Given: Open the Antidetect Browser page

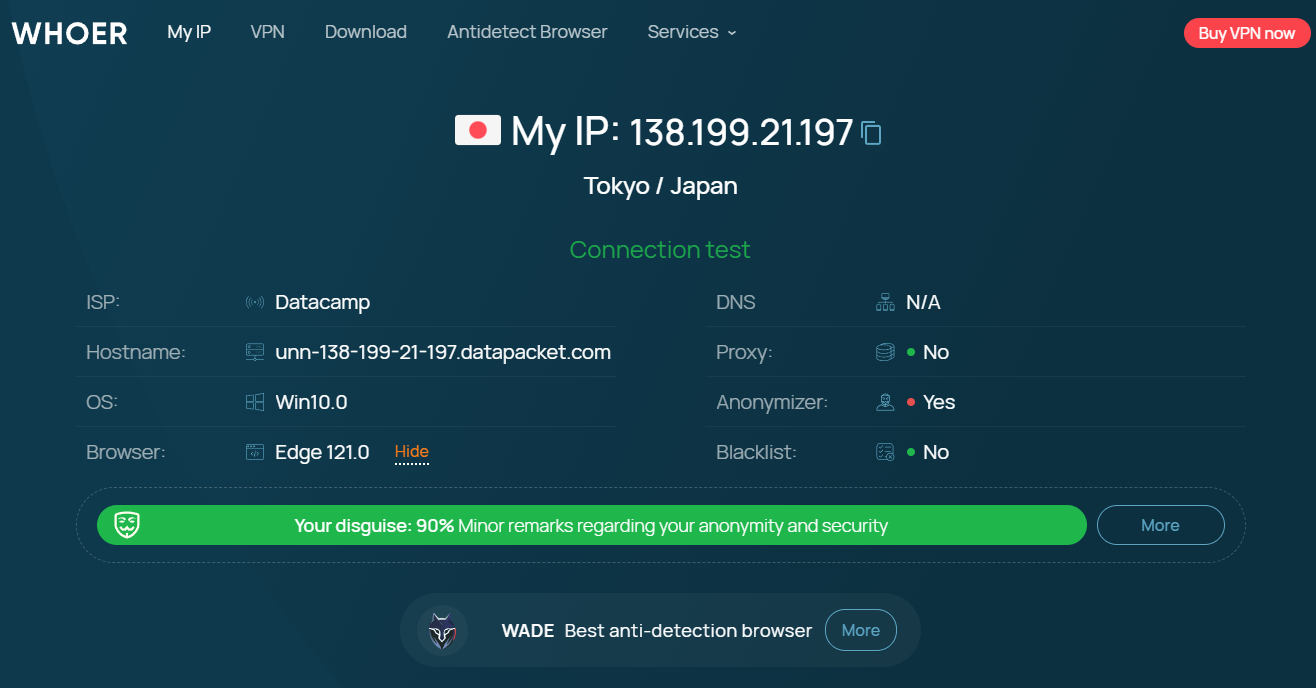Looking at the screenshot, I should click(x=527, y=32).
